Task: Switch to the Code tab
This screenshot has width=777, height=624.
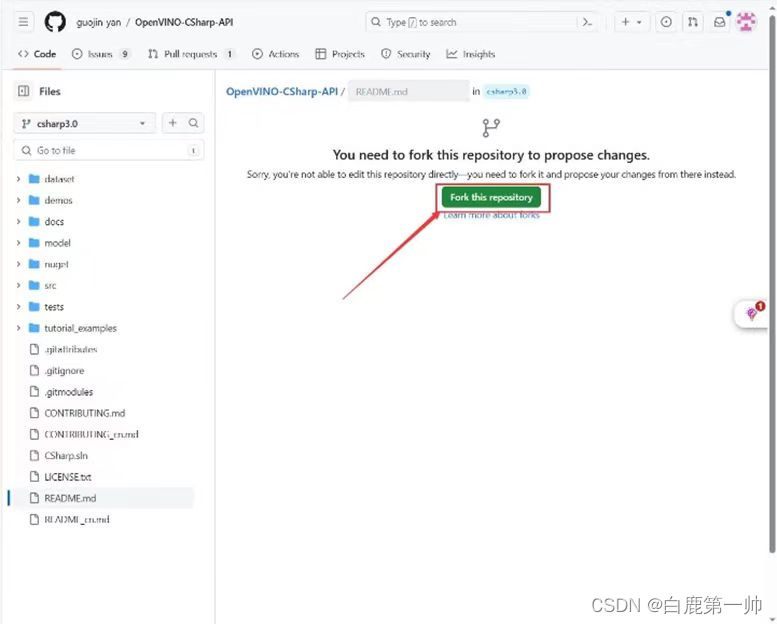Action: click(37, 54)
